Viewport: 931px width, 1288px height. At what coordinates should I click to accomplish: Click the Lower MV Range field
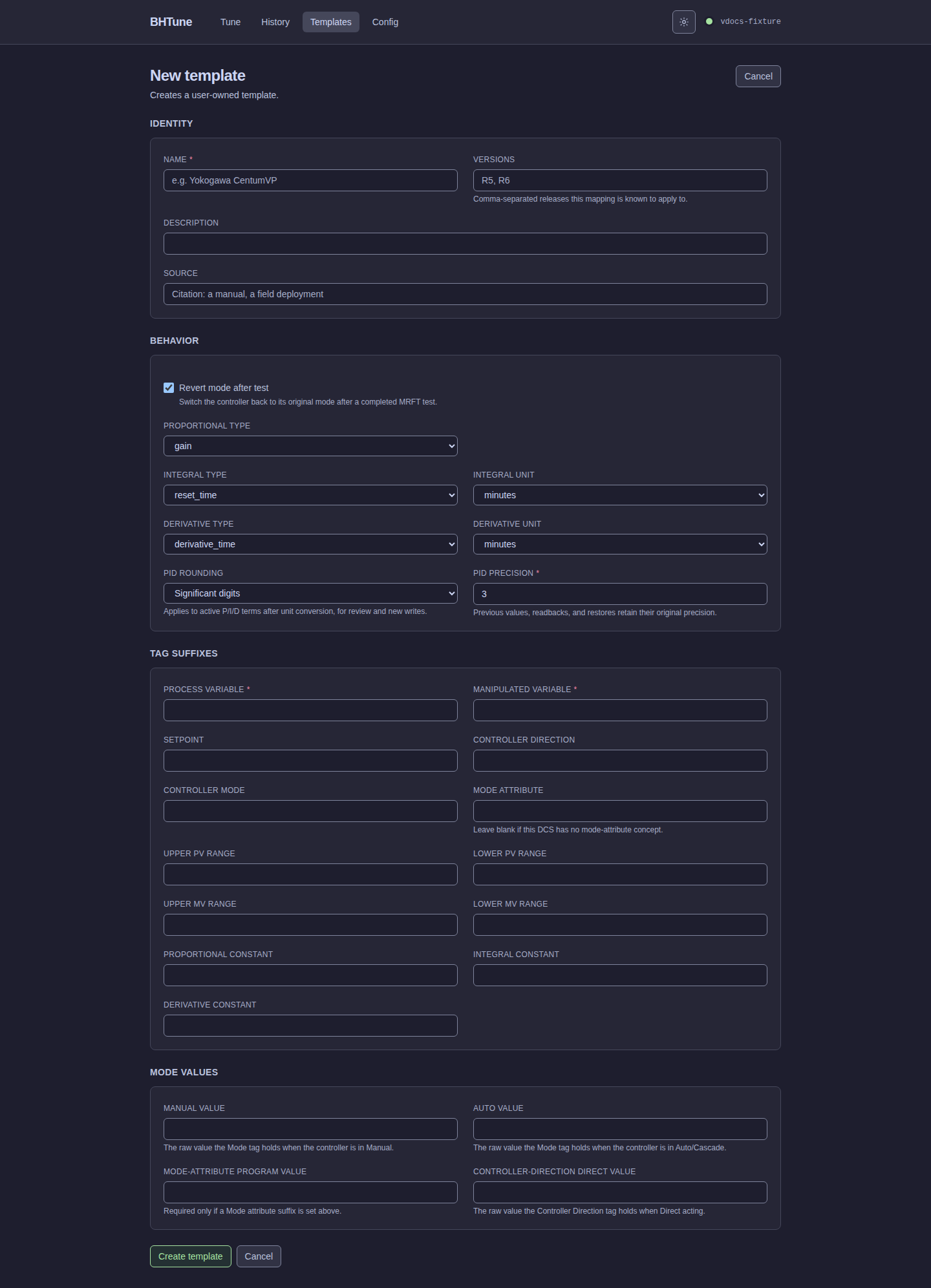coord(620,925)
